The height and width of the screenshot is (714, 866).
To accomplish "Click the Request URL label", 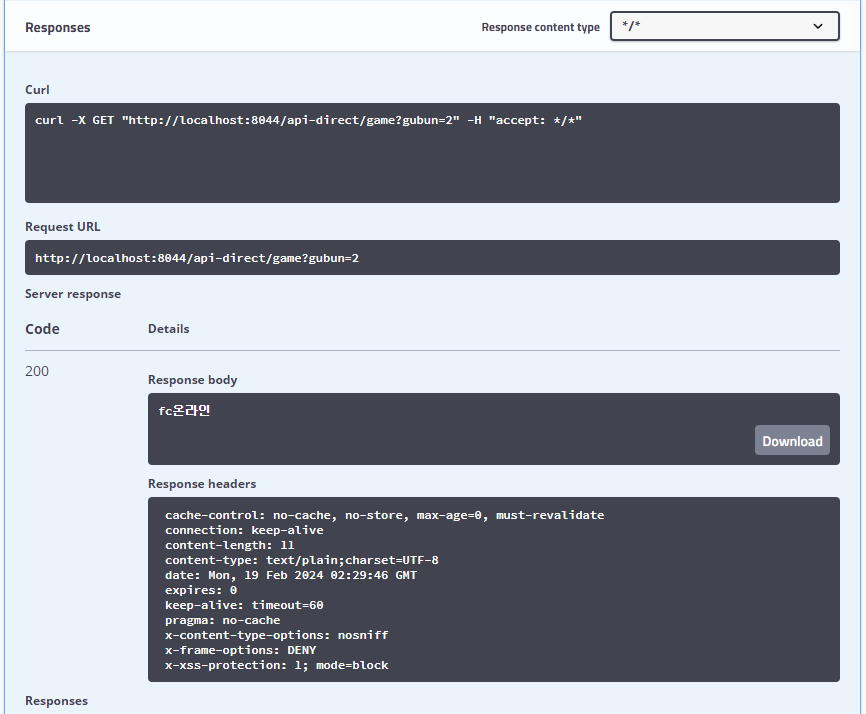I will [62, 226].
